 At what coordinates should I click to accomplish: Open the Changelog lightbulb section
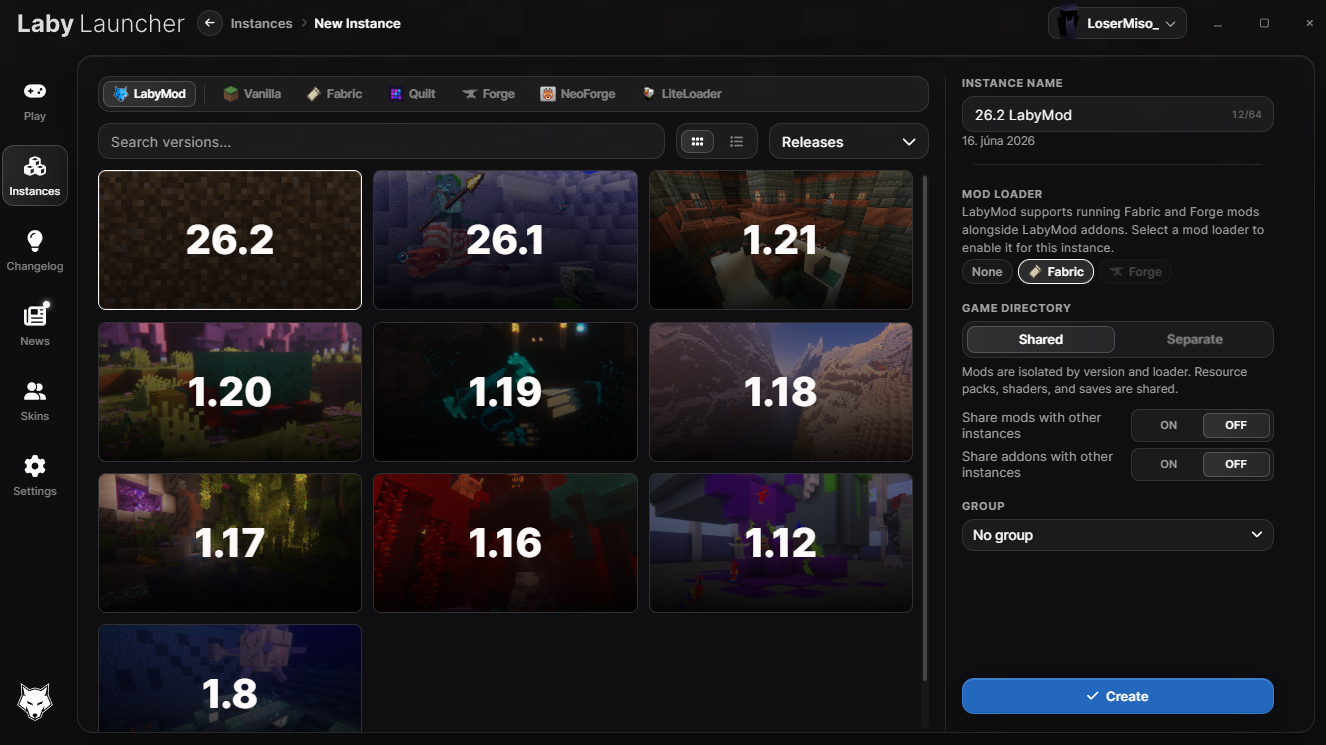[35, 251]
